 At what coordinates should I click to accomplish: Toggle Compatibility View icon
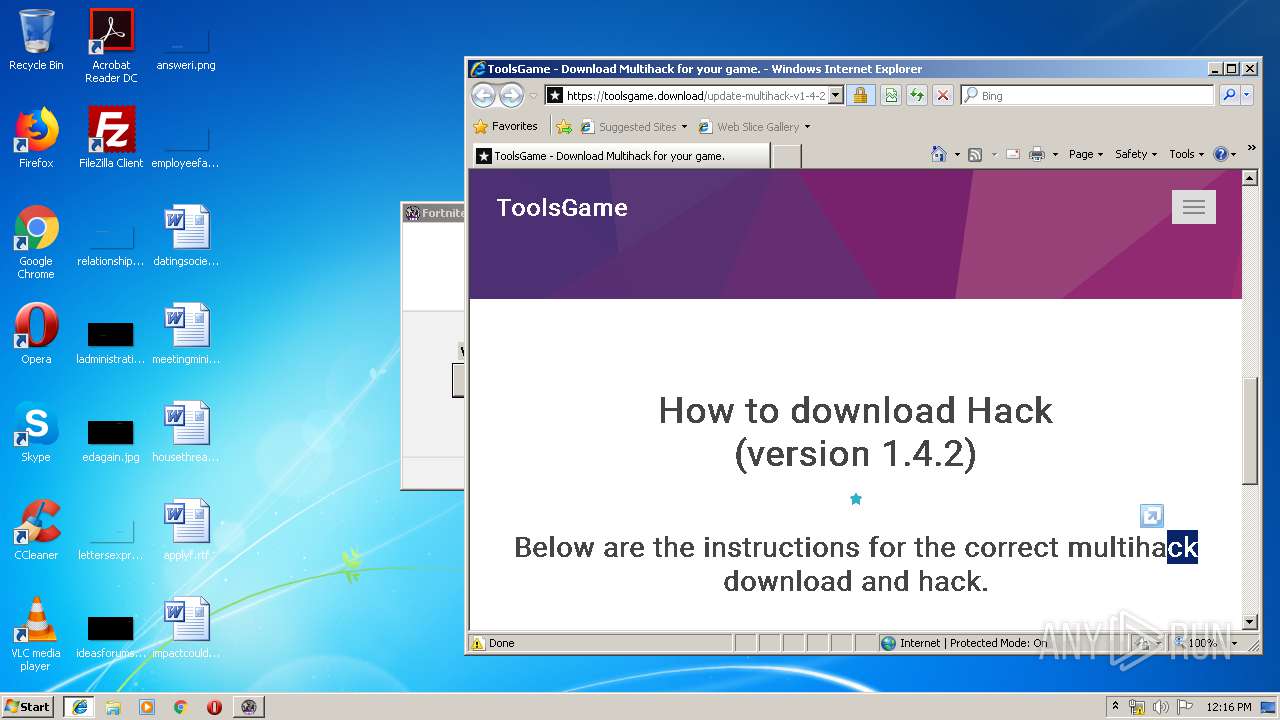tap(890, 96)
